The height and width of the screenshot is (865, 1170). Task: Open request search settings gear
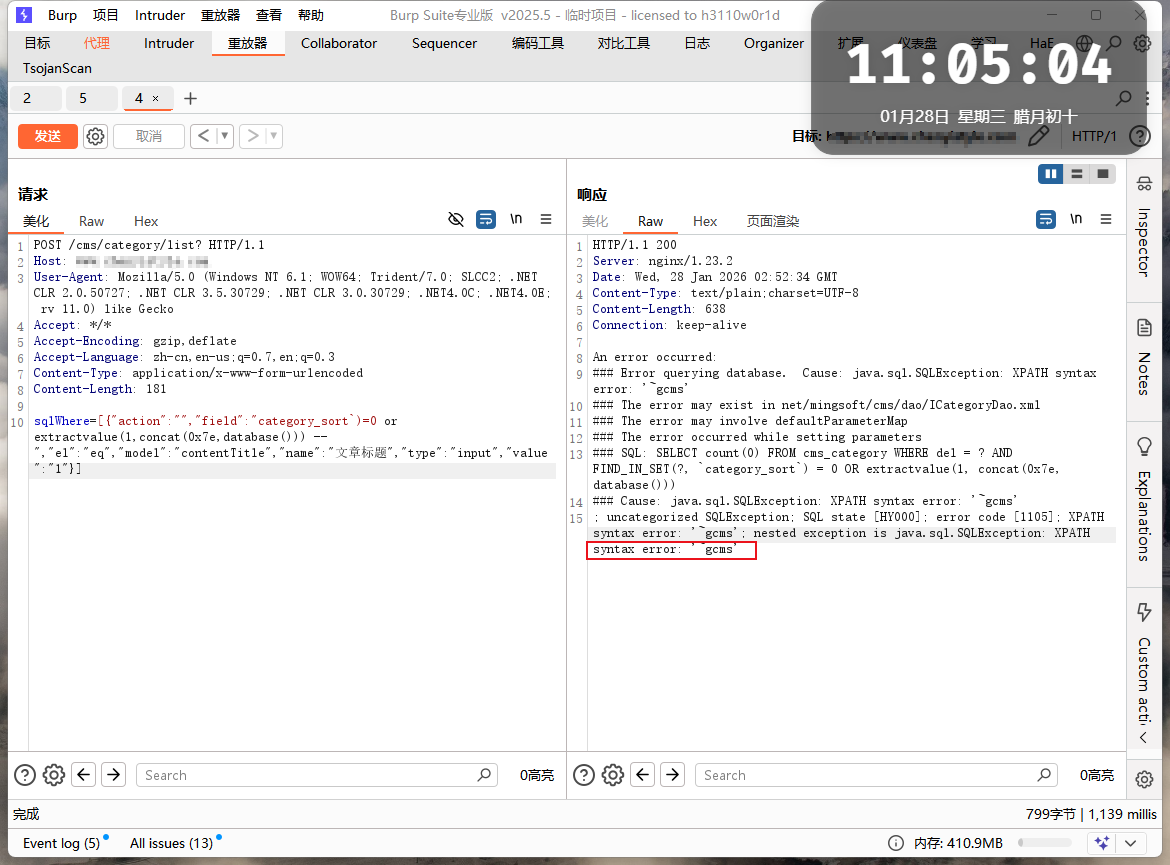tap(54, 775)
